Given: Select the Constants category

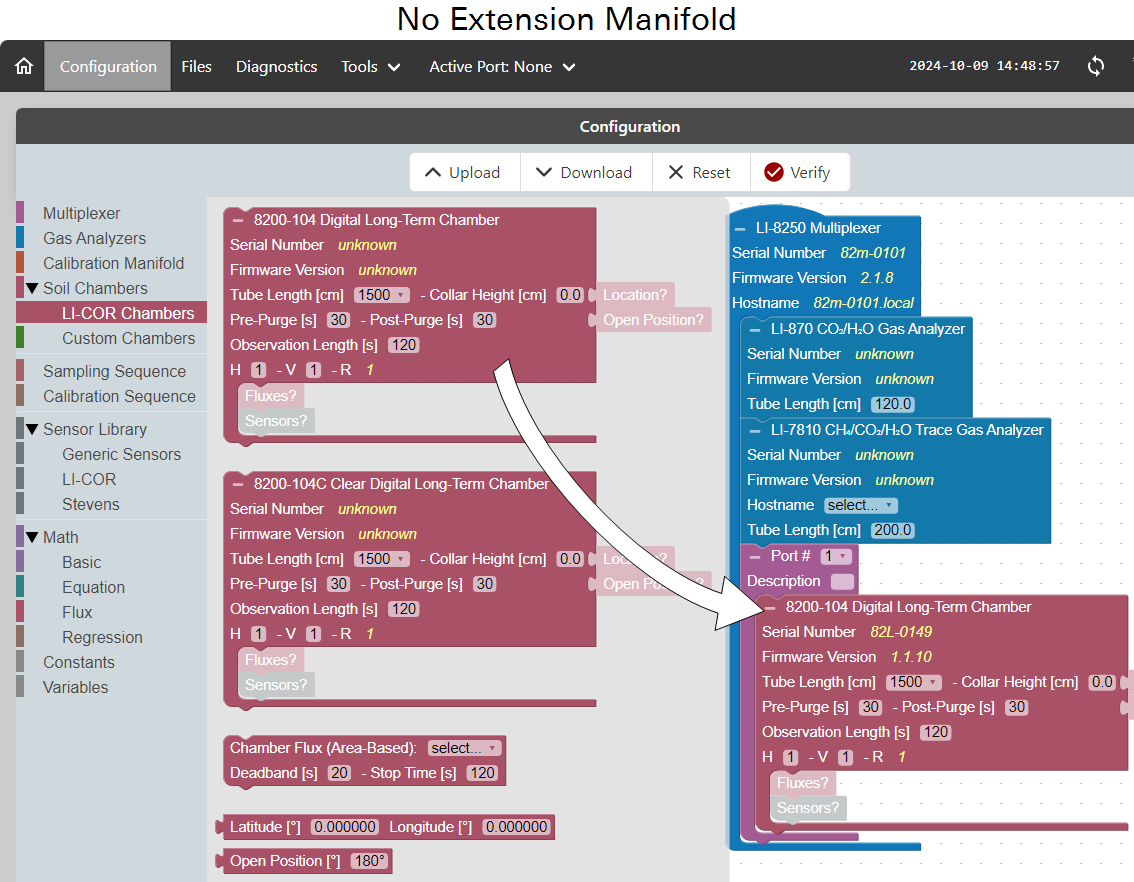Looking at the screenshot, I should [79, 662].
